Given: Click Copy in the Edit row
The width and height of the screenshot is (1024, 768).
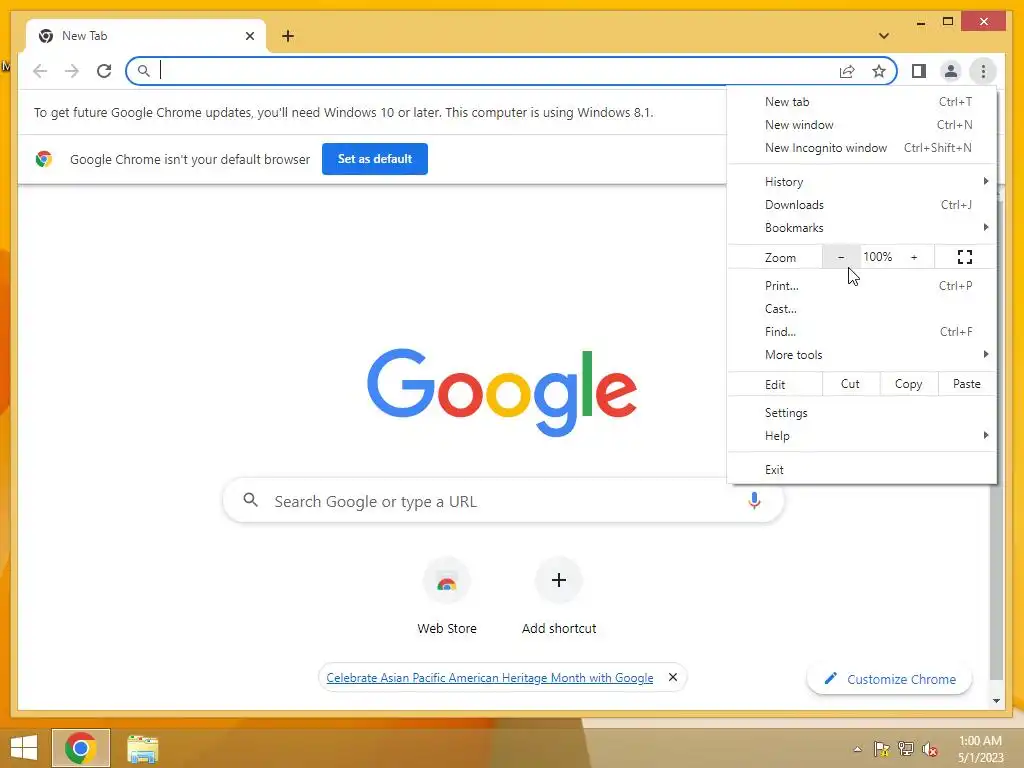Looking at the screenshot, I should (908, 384).
